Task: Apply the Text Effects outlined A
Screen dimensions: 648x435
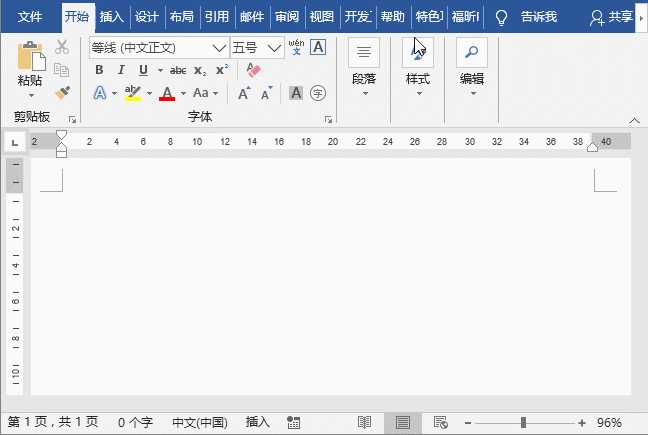Action: pyautogui.click(x=100, y=93)
